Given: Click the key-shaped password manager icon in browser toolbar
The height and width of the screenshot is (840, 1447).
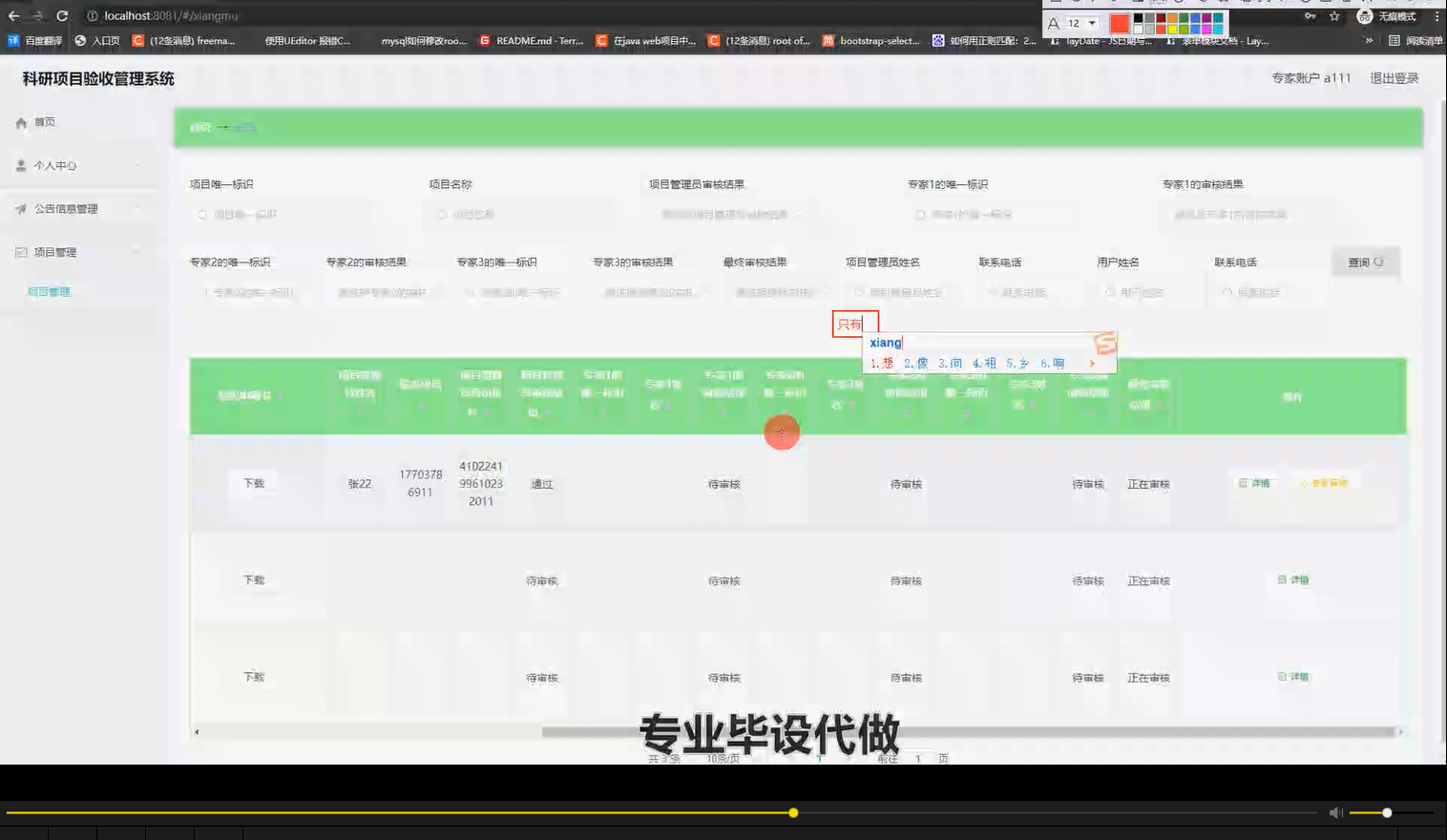Looking at the screenshot, I should point(1311,15).
